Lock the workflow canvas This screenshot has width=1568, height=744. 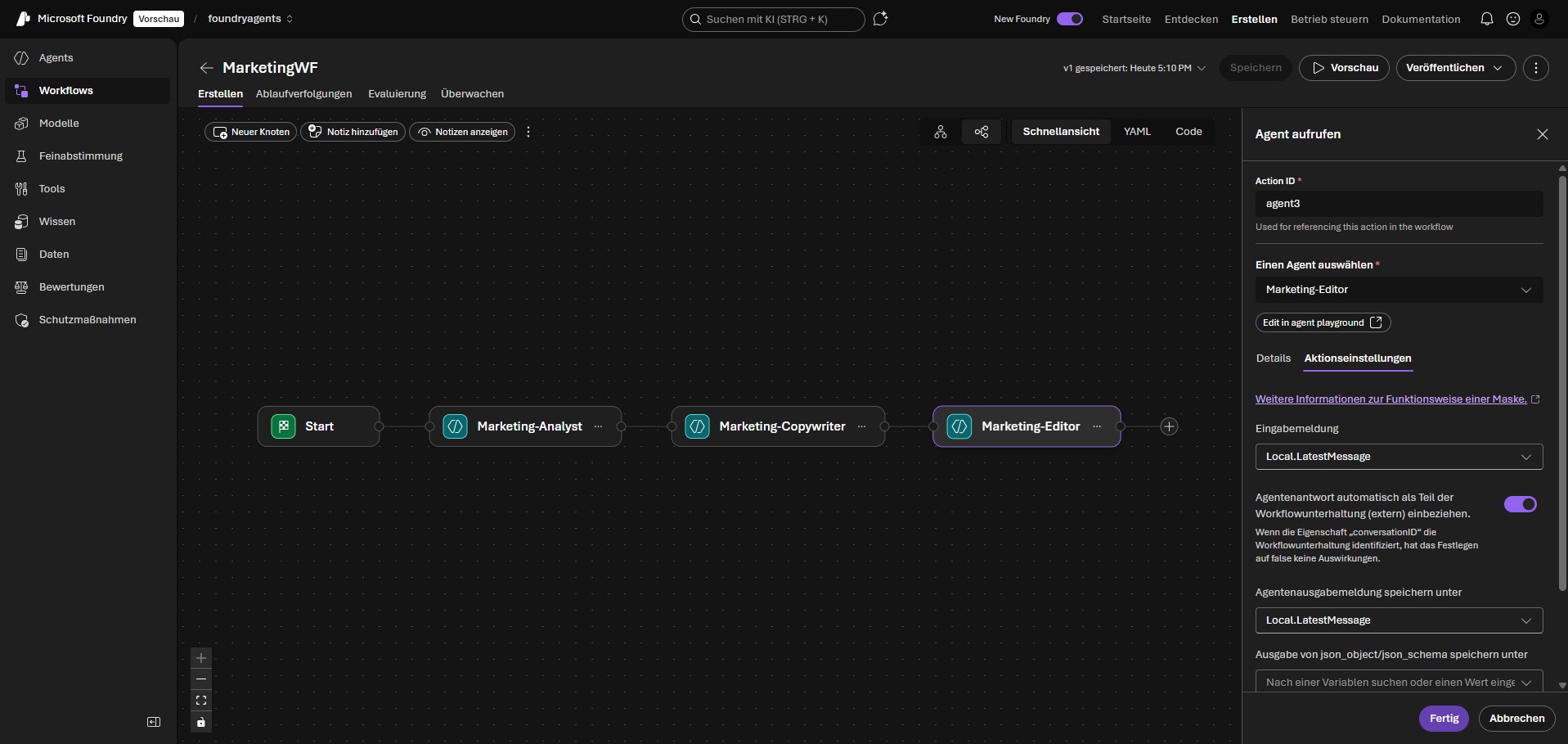[x=200, y=723]
